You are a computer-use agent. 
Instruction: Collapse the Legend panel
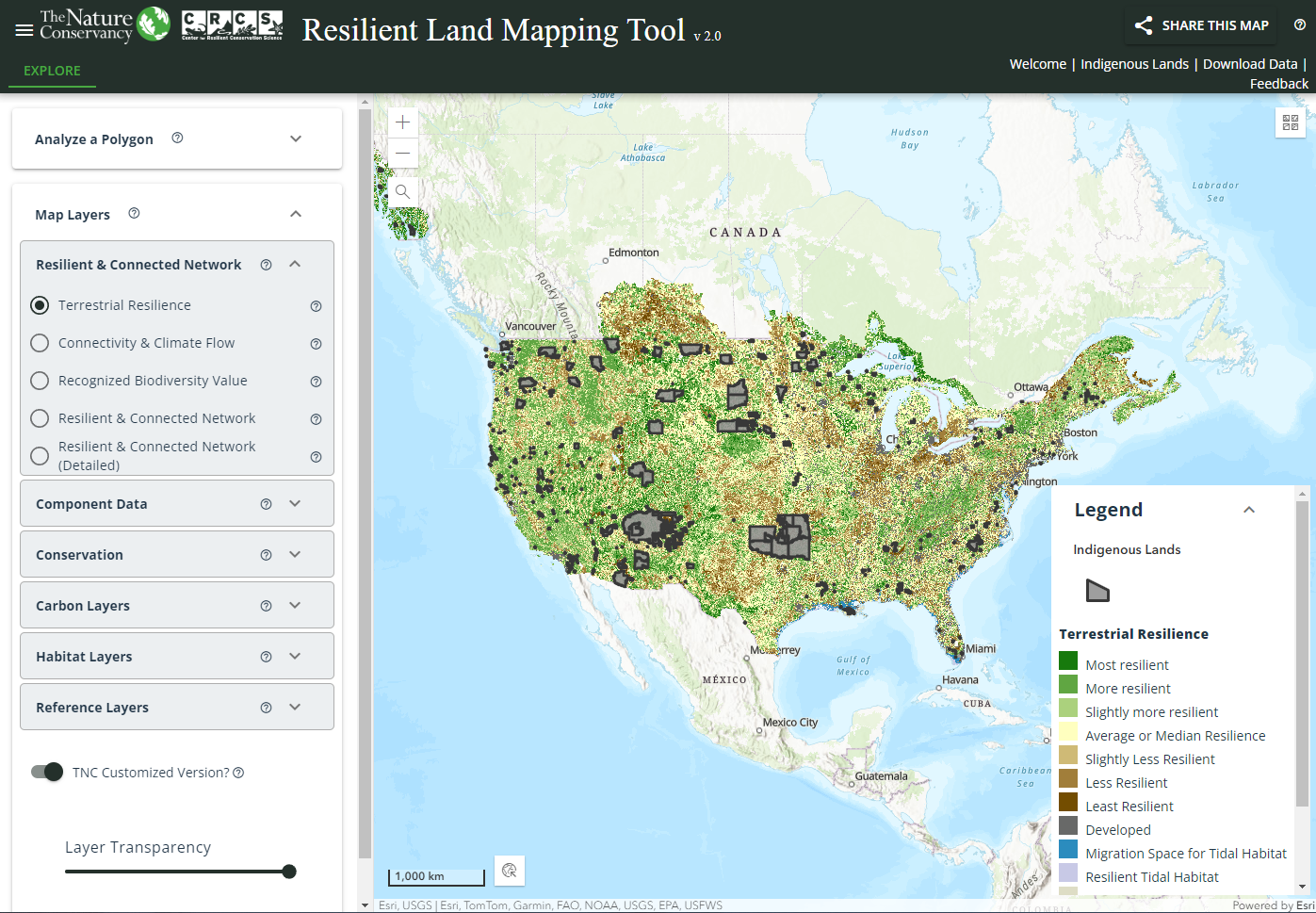click(1249, 510)
